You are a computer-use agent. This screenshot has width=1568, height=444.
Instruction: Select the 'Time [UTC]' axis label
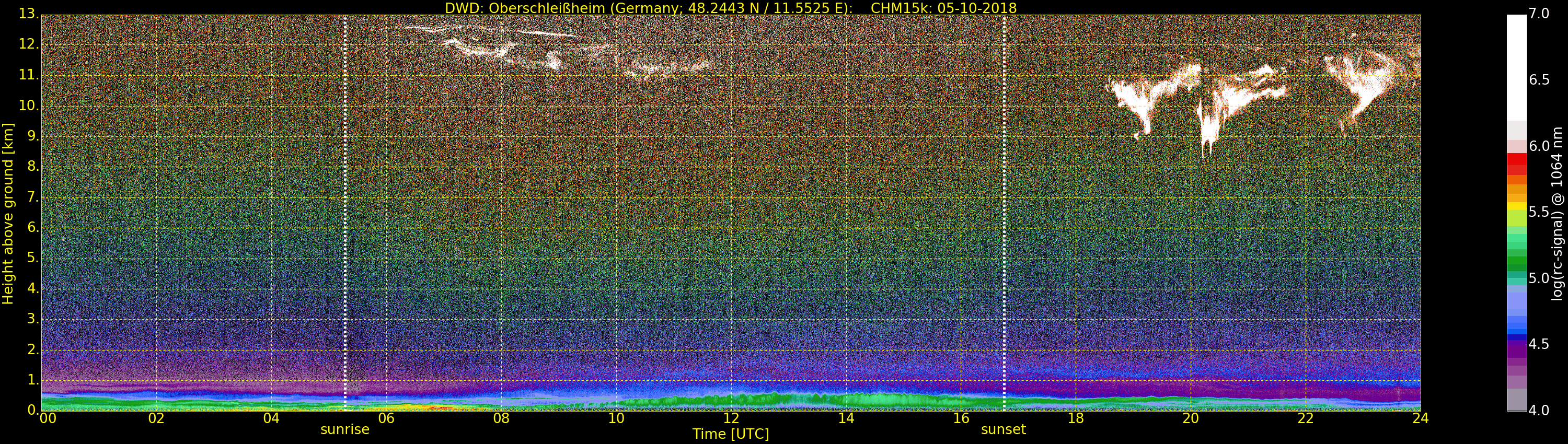click(731, 434)
